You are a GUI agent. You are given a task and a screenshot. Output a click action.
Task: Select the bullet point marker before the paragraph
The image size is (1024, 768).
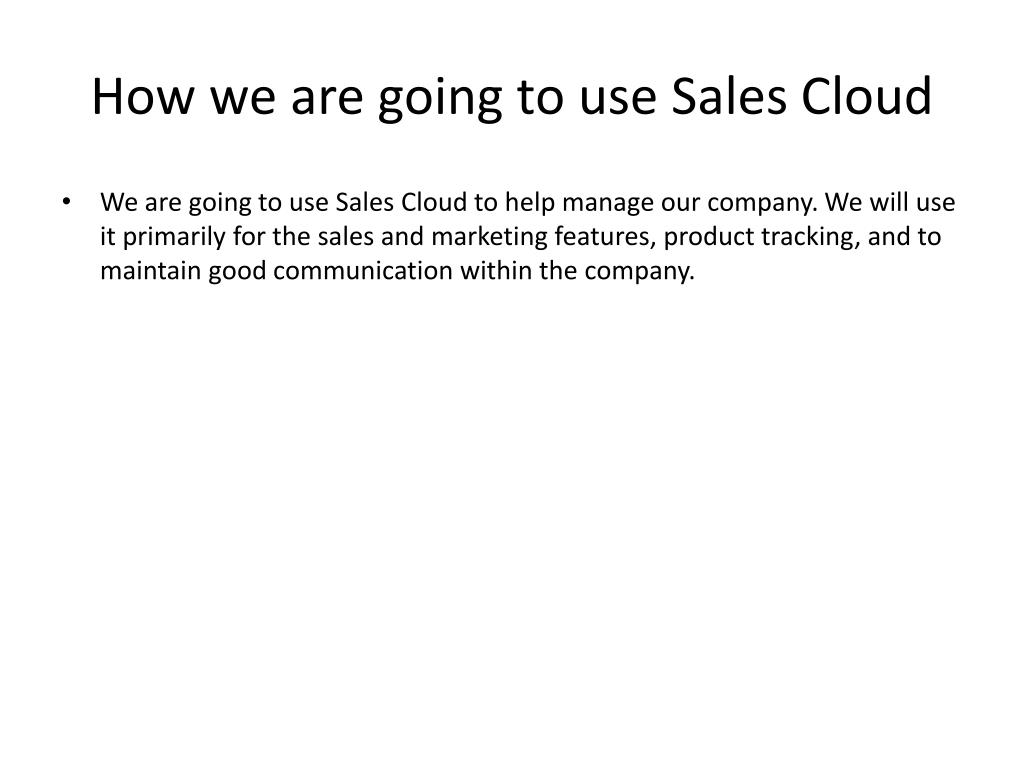click(66, 202)
